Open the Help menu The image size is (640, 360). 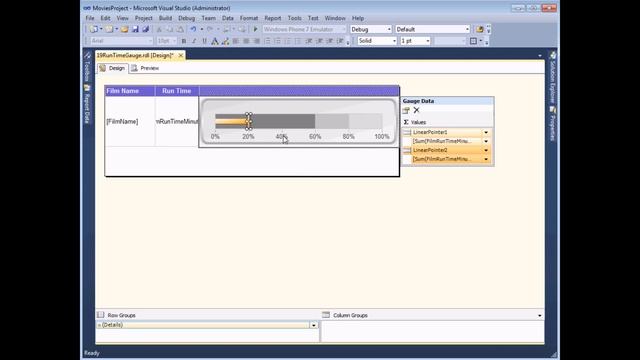pyautogui.click(x=358, y=18)
